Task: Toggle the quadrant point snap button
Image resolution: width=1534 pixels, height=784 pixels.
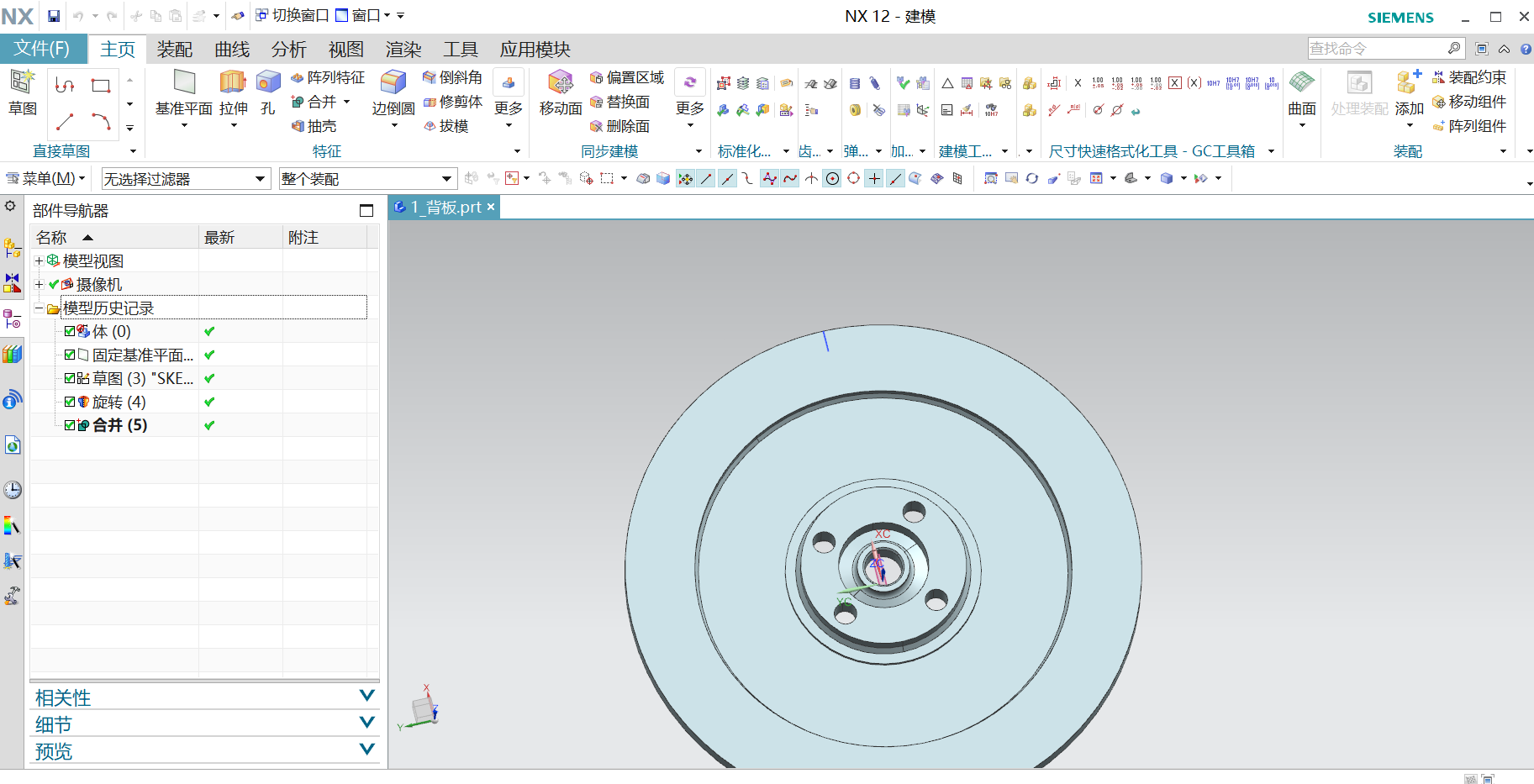Action: pos(853,178)
